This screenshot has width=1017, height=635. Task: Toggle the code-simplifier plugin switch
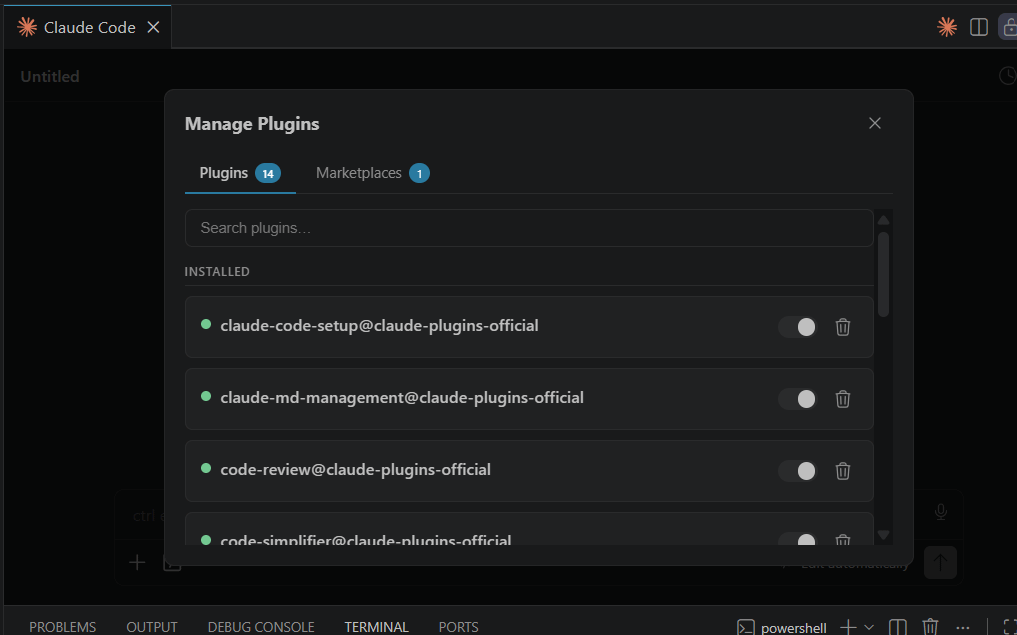(797, 539)
